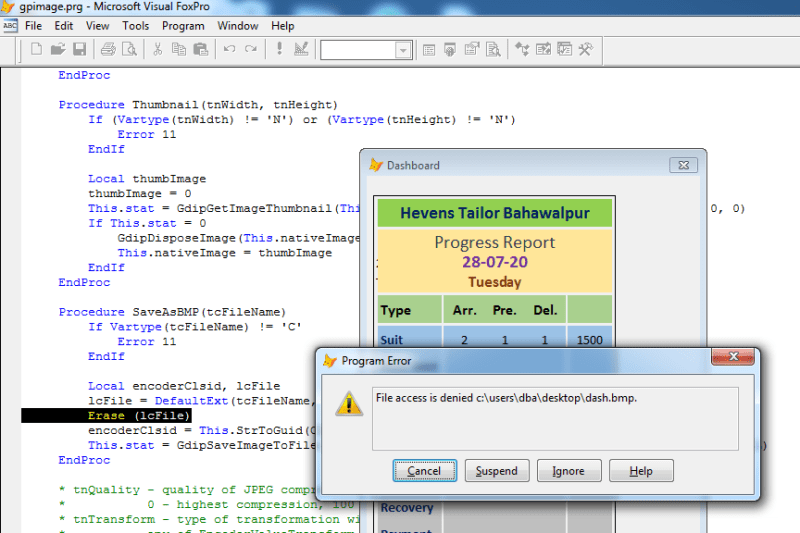This screenshot has width=800, height=533.
Task: Click the Suspend button in Program Error
Action: click(497, 471)
